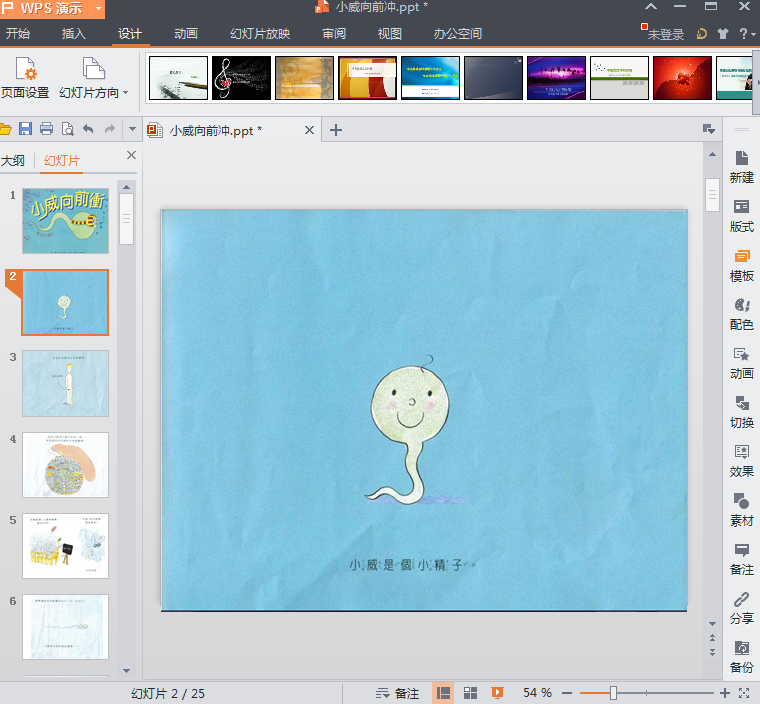This screenshot has height=704, width=760.
Task: Click the undo arrow icon
Action: tap(88, 129)
